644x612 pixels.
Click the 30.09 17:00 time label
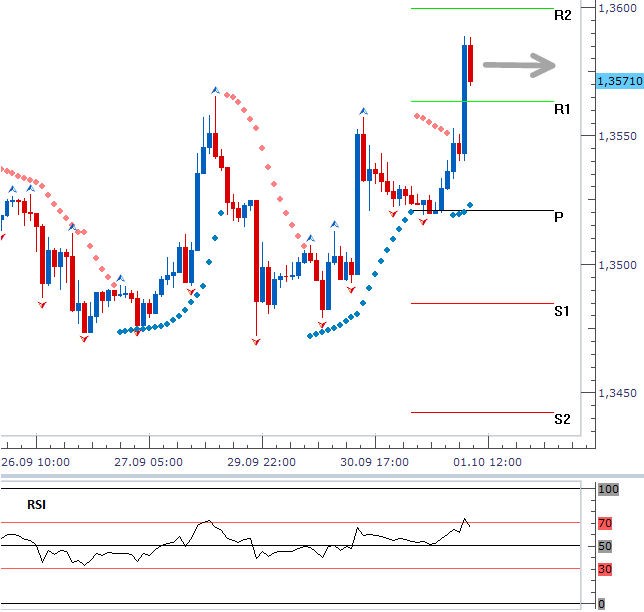[374, 462]
